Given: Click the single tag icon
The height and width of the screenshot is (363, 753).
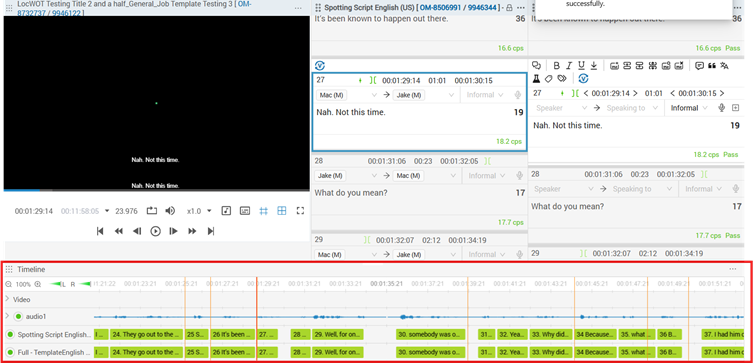Looking at the screenshot, I should (x=549, y=78).
